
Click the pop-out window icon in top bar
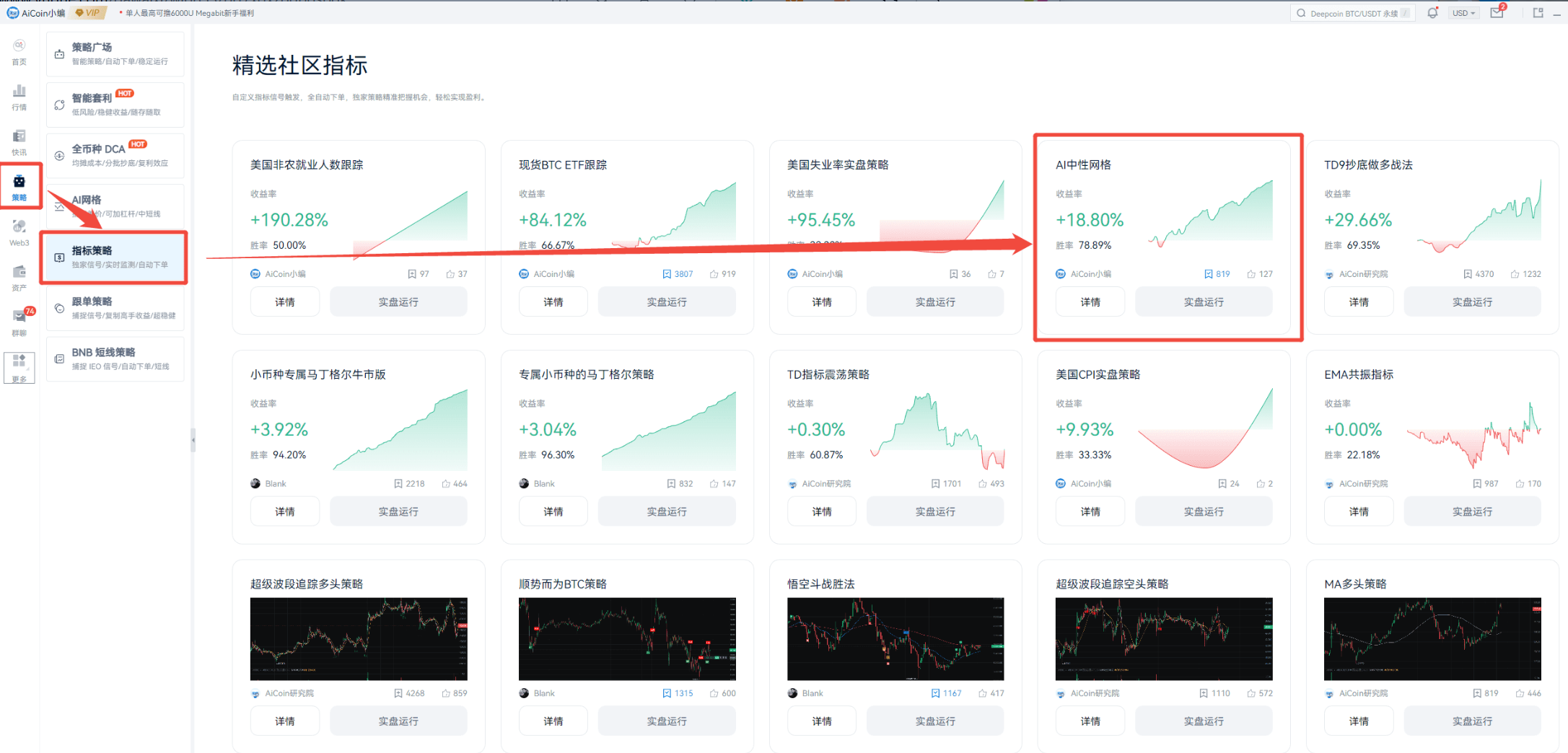coord(1538,13)
